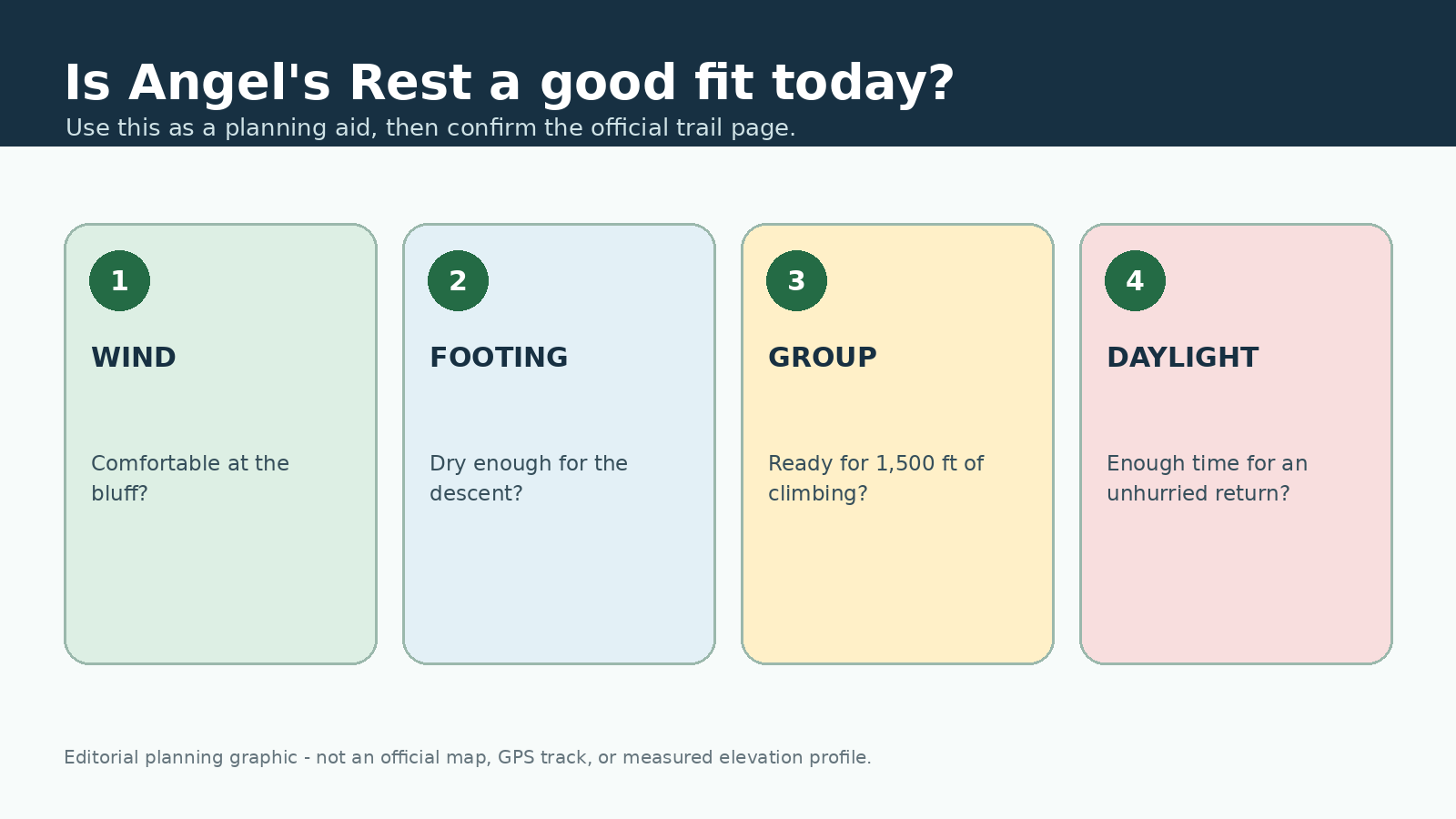Click the green circle numbered 1
The width and height of the screenshot is (1456, 819).
pos(119,280)
